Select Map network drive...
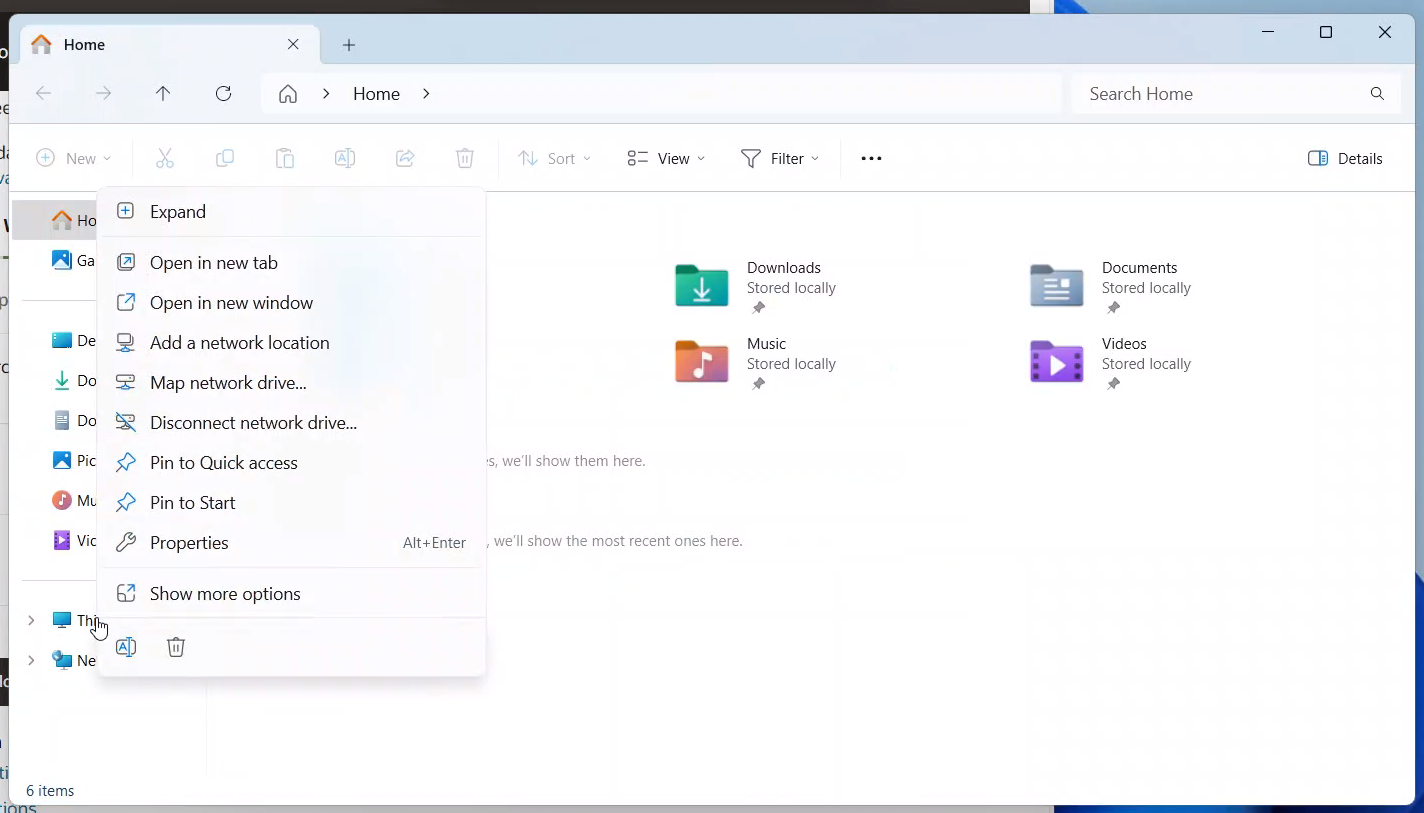The height and width of the screenshot is (813, 1424). [291, 382]
